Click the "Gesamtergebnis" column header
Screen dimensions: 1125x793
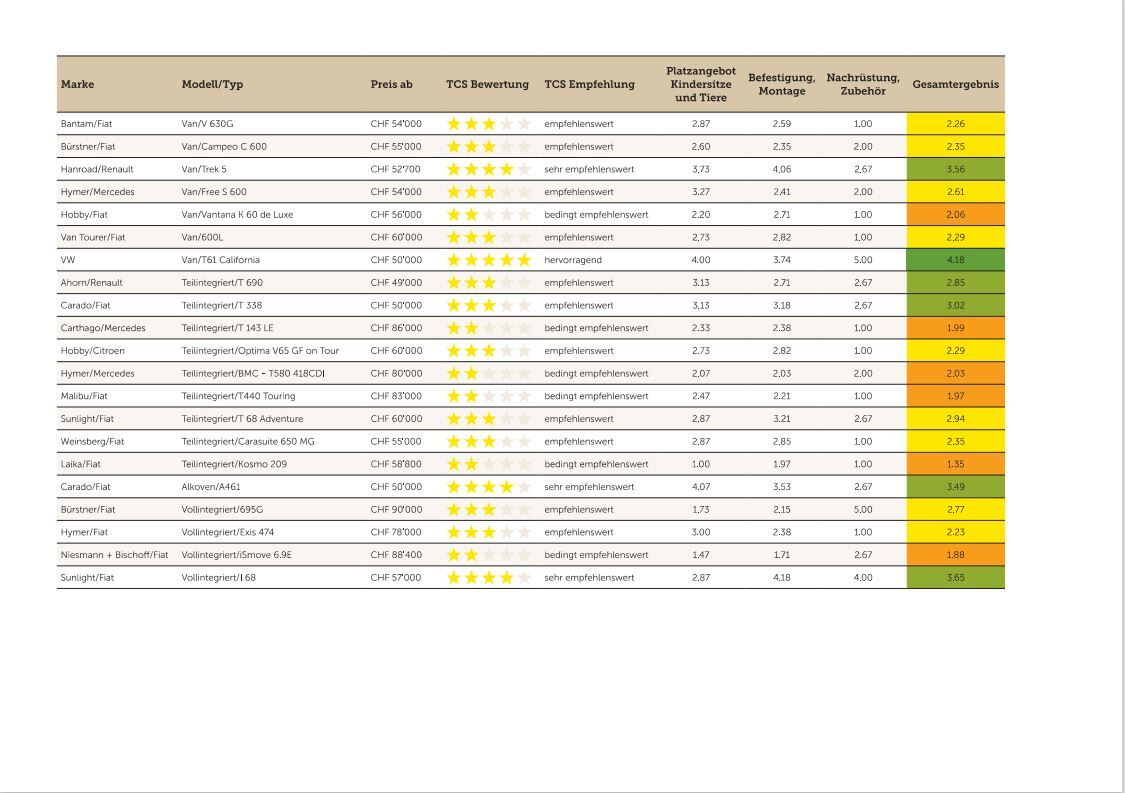pyautogui.click(x=956, y=84)
